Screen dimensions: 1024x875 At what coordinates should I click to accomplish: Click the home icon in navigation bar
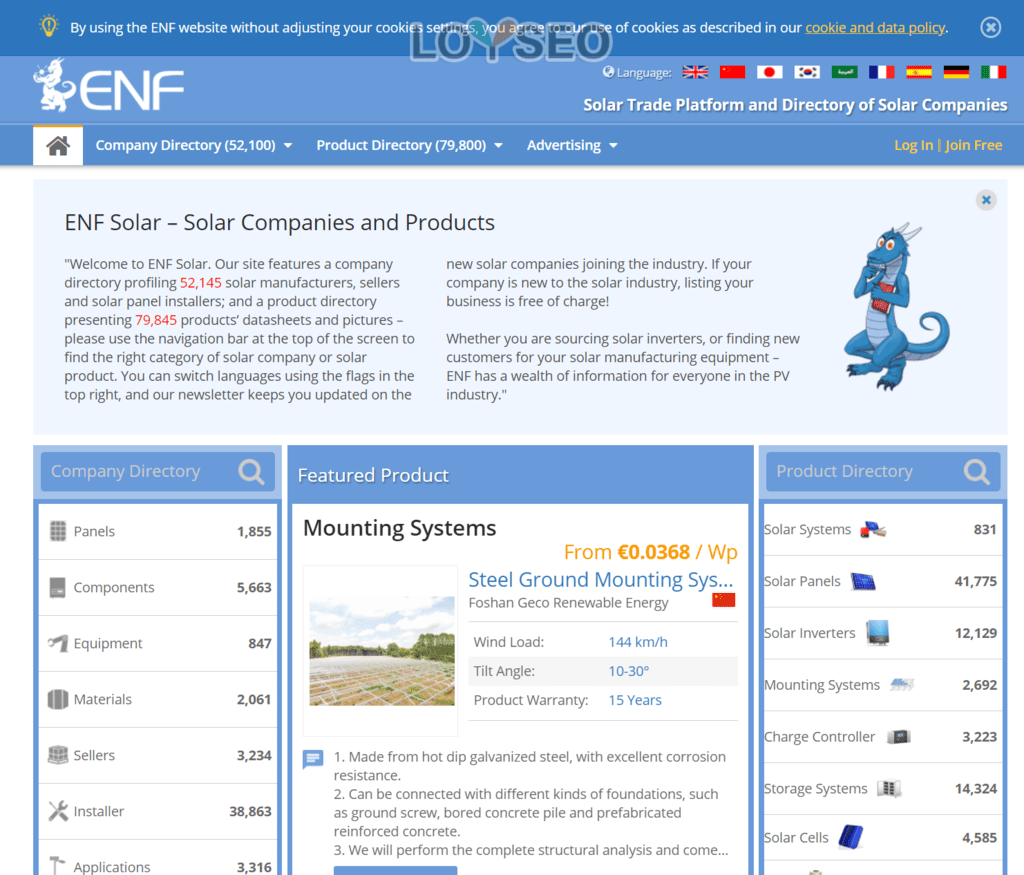coord(57,146)
